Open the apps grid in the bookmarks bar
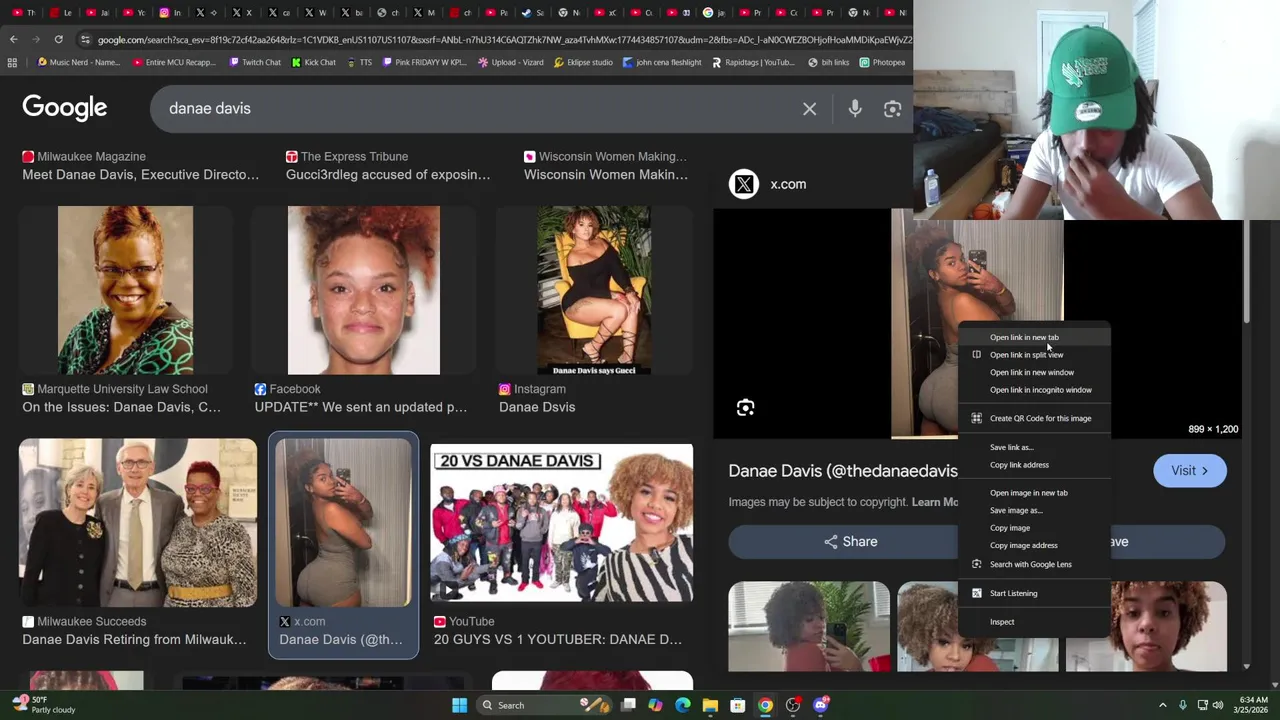This screenshot has width=1280, height=720. click(x=12, y=62)
